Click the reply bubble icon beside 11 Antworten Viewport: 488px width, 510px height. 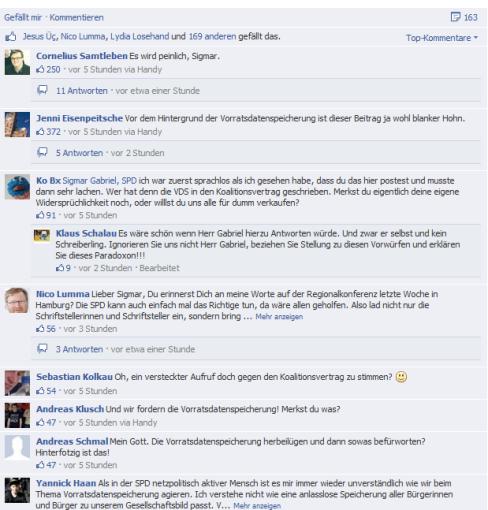coord(42,90)
